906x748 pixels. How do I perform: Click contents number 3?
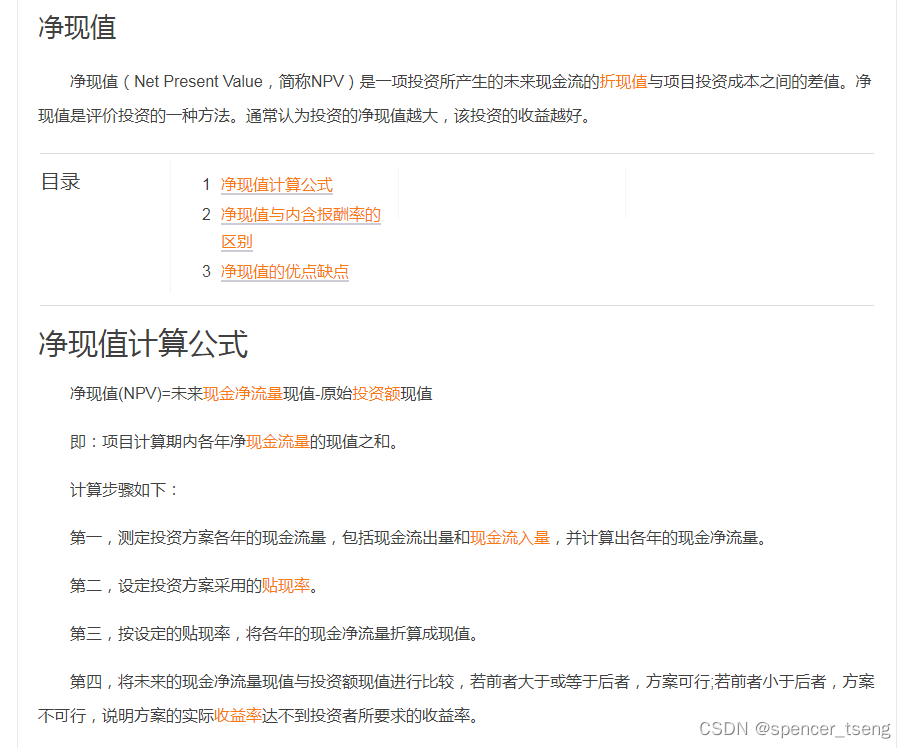(x=206, y=271)
